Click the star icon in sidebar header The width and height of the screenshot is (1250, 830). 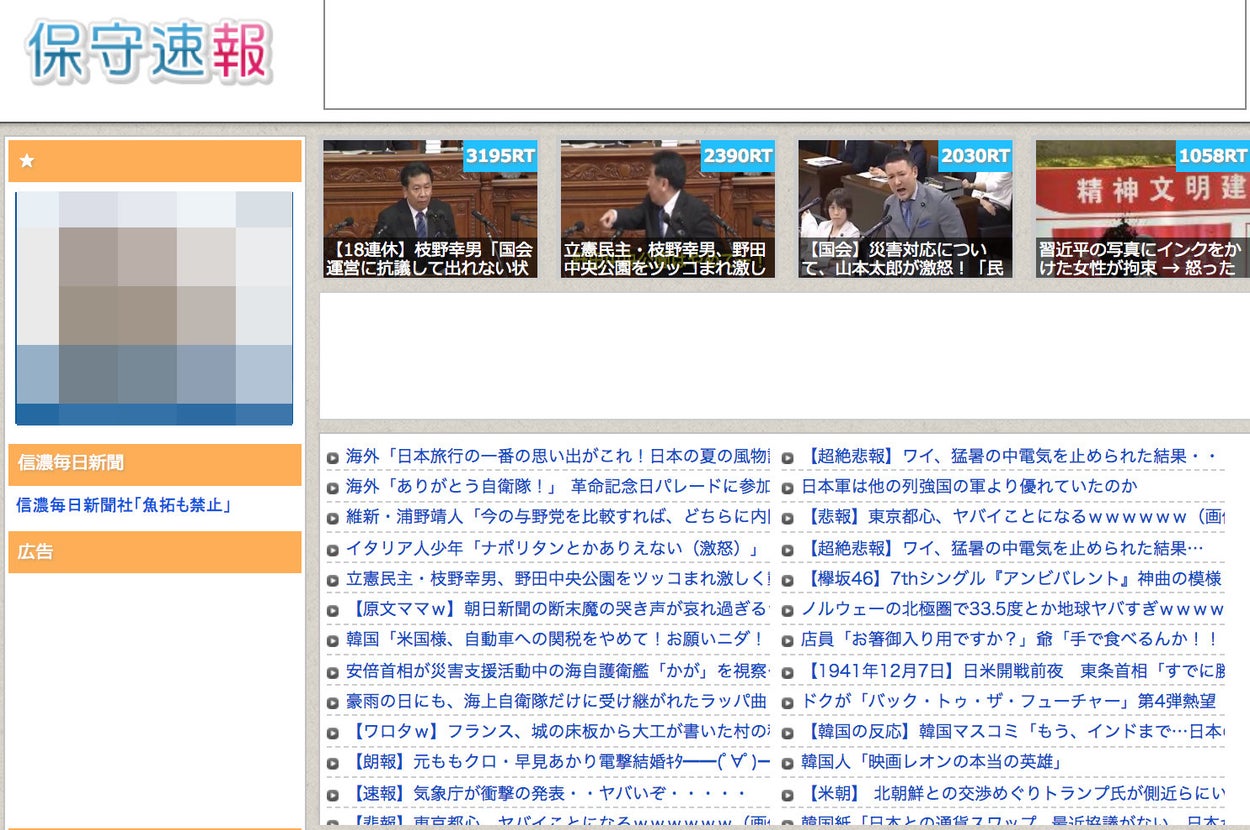point(27,161)
